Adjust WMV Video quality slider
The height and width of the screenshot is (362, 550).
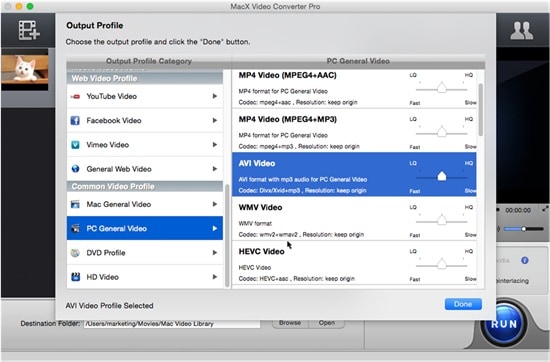pyautogui.click(x=442, y=220)
